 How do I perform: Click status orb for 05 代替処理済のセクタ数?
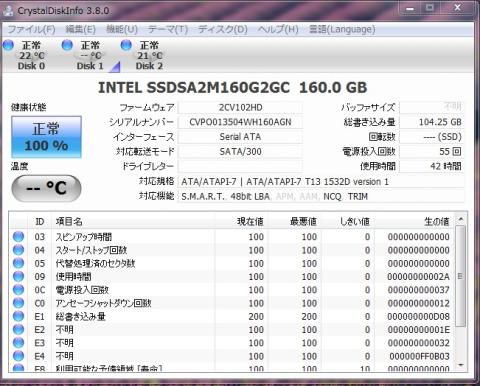coord(18,263)
